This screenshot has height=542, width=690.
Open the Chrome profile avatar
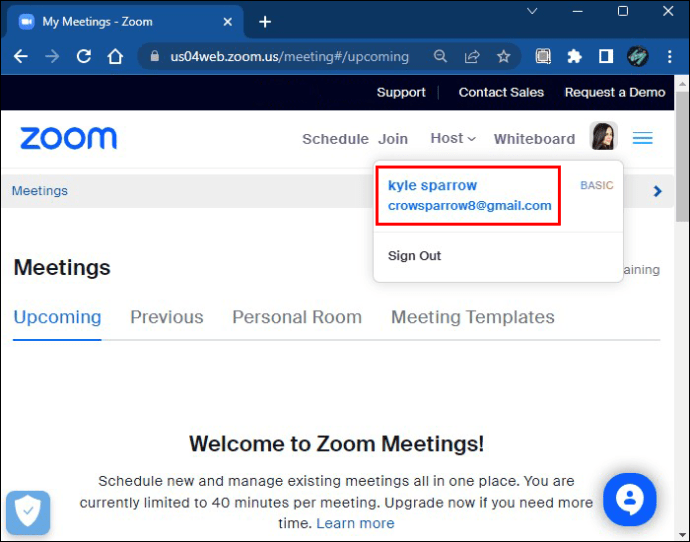tap(638, 56)
